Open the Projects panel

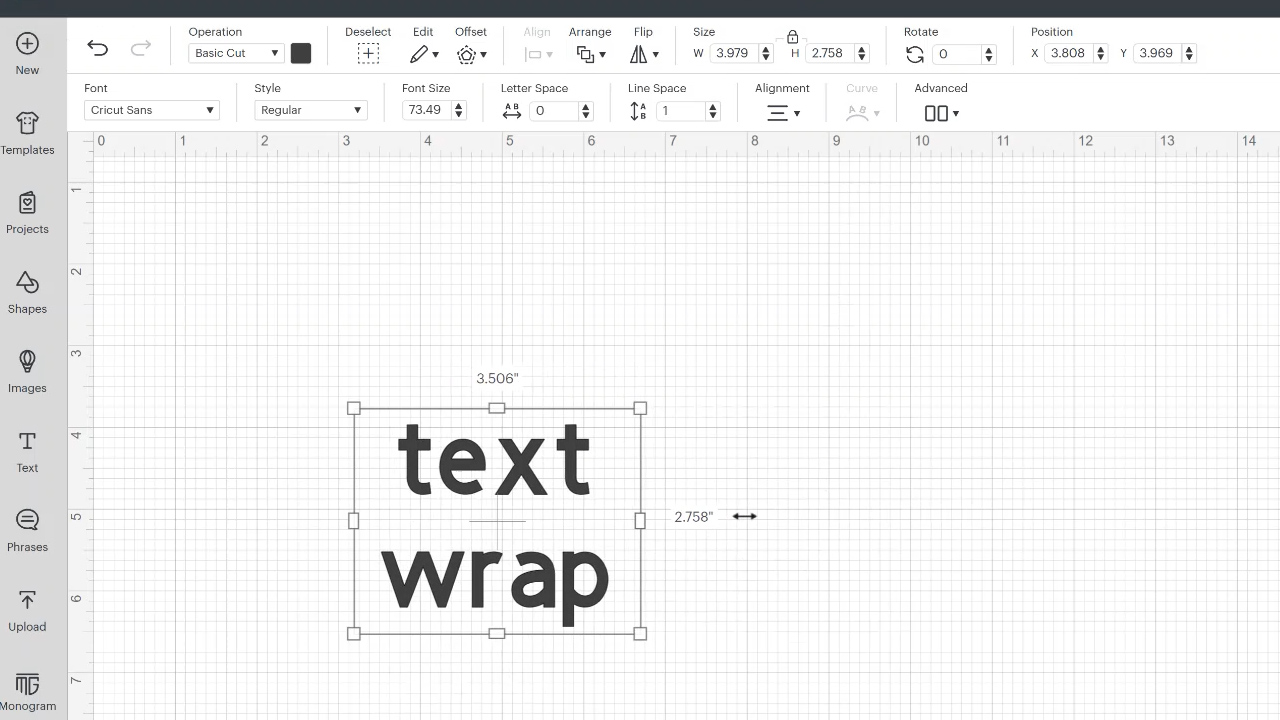coord(27,212)
